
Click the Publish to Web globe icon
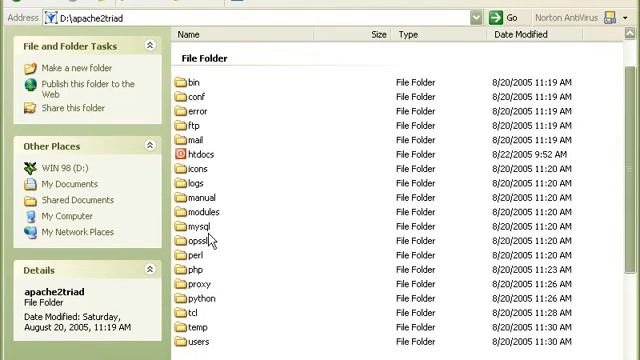[31, 84]
